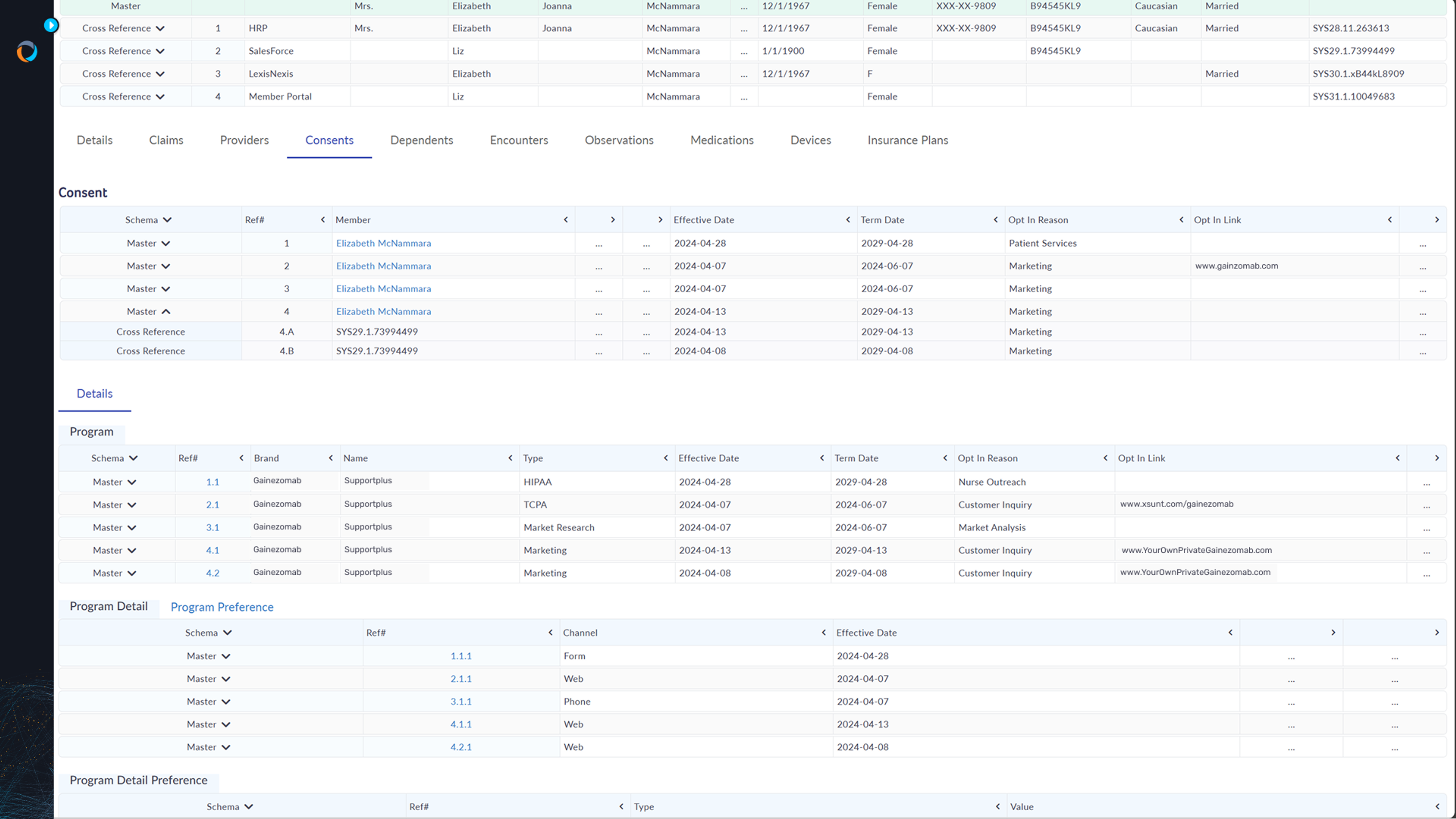Expand Master program detail row 3.1.1

[x=226, y=701]
